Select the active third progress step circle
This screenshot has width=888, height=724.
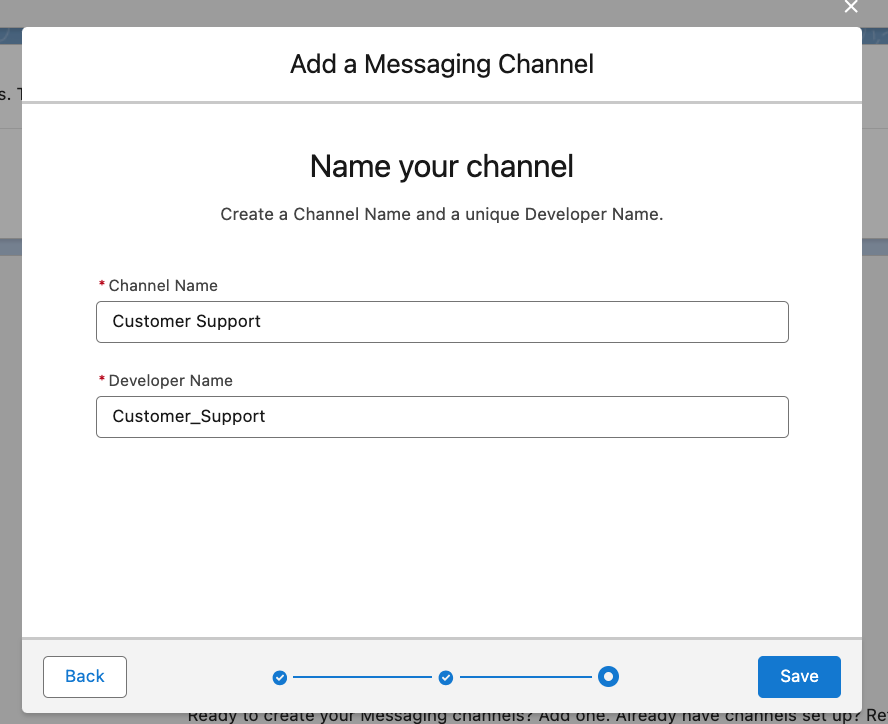608,677
